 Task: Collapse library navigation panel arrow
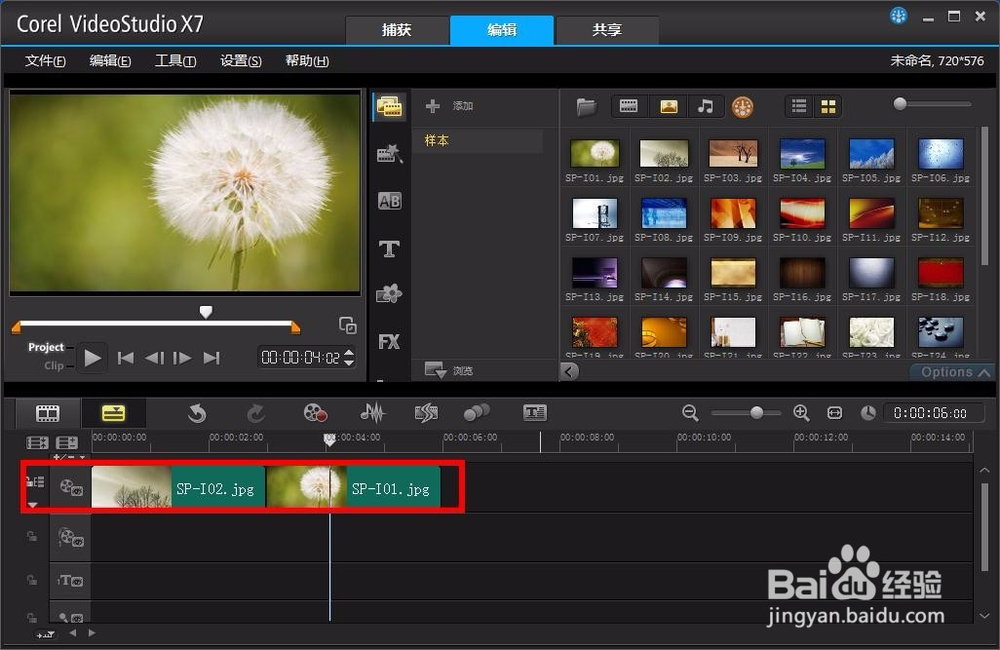point(570,371)
